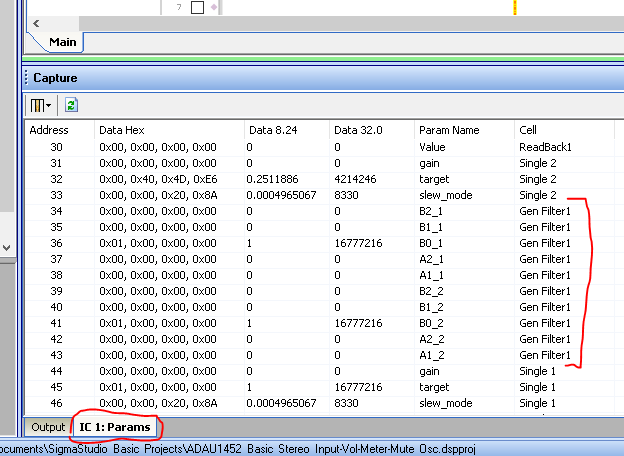The image size is (624, 456).
Task: Select the IC 1: Params tab
Action: point(115,427)
